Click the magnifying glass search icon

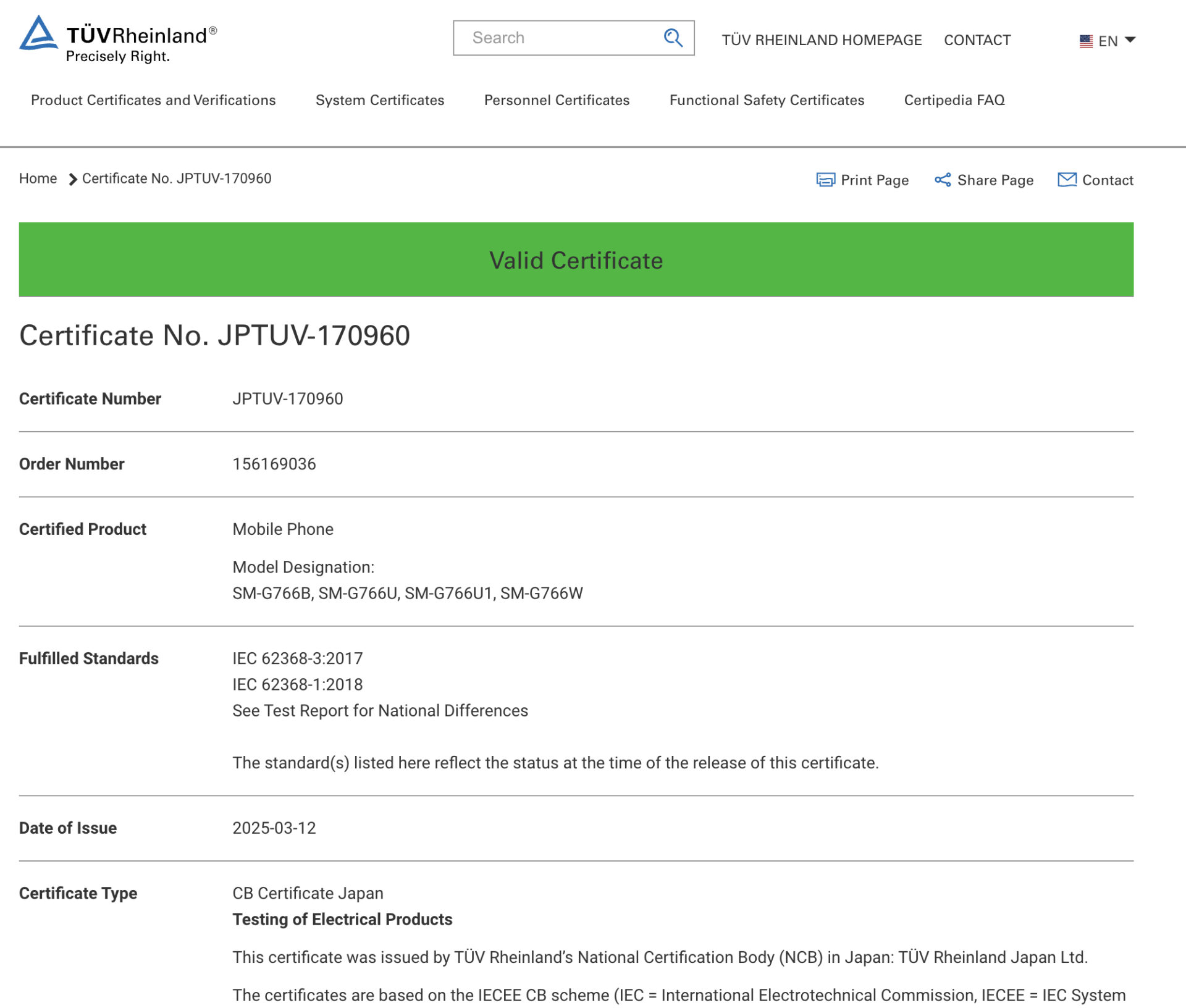tap(673, 38)
